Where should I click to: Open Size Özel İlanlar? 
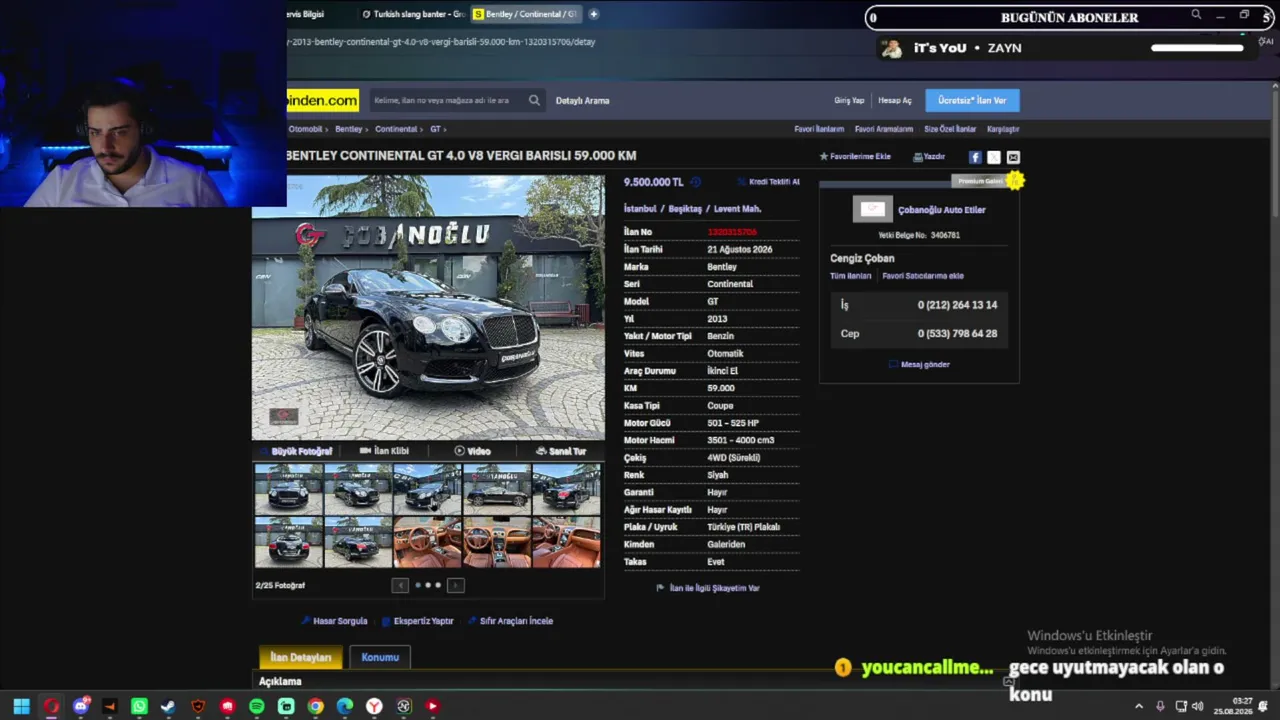tap(950, 129)
